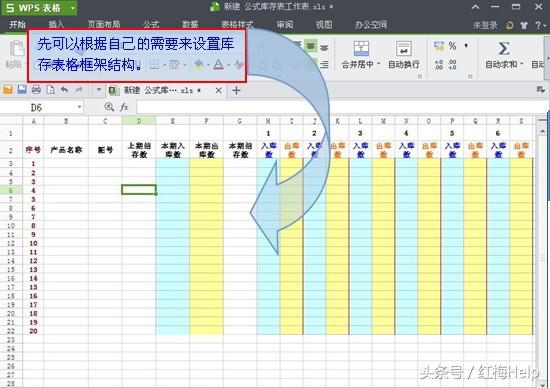Click the name box showing D6
The image size is (550, 388).
pyautogui.click(x=37, y=107)
